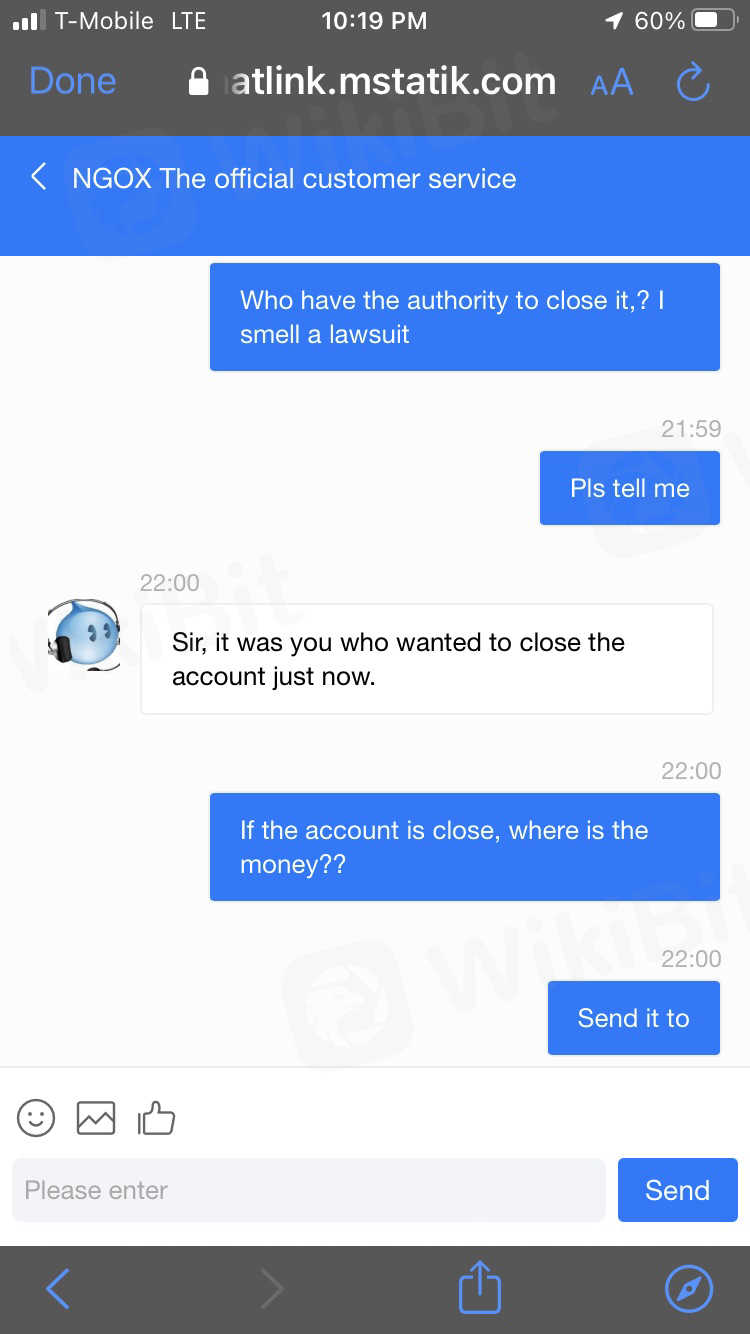Tap the thumbs up icon
This screenshot has height=1334, width=750.
point(156,1118)
